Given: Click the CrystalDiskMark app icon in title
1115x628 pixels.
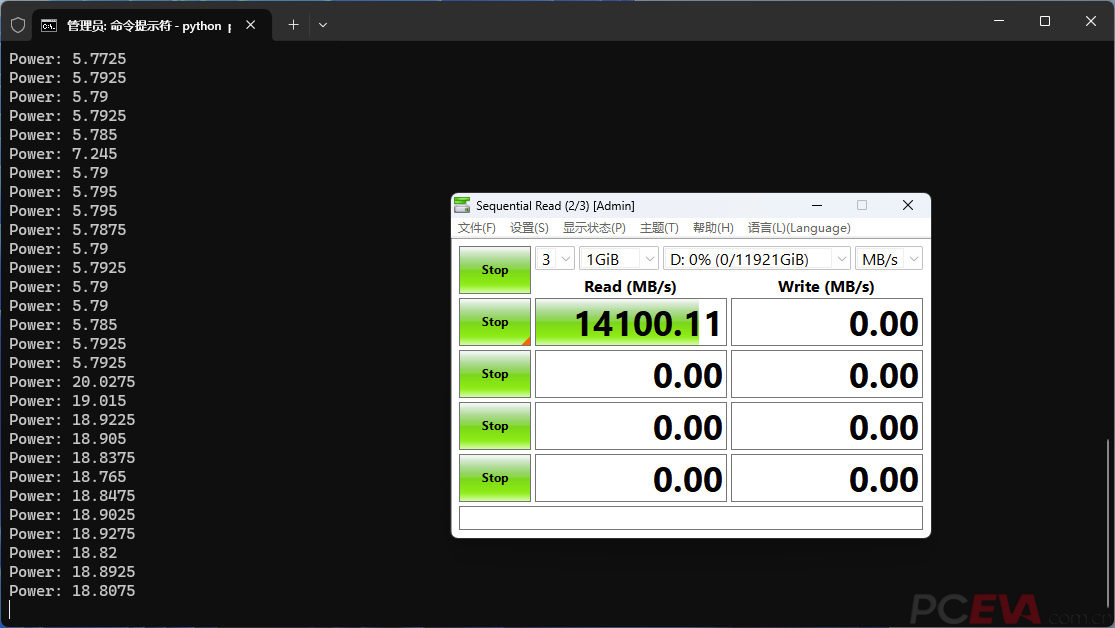Looking at the screenshot, I should click(462, 205).
